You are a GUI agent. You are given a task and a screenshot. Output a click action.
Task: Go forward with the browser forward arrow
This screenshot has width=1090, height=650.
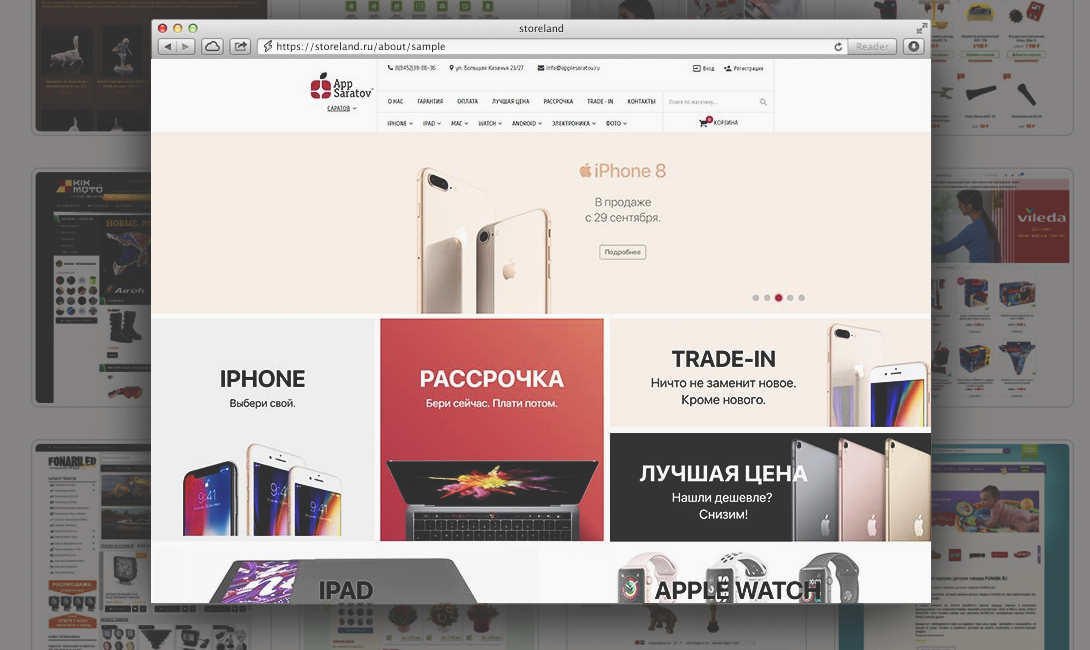click(x=186, y=47)
